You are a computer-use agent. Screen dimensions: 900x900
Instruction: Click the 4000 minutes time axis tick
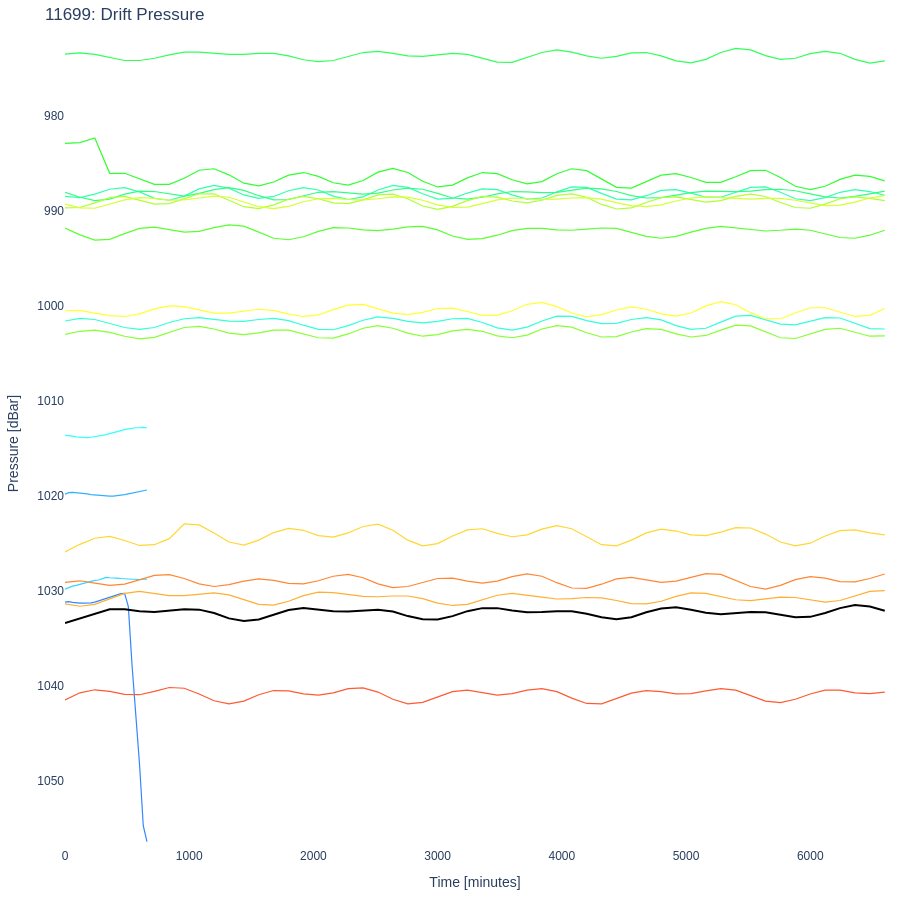pyautogui.click(x=562, y=856)
